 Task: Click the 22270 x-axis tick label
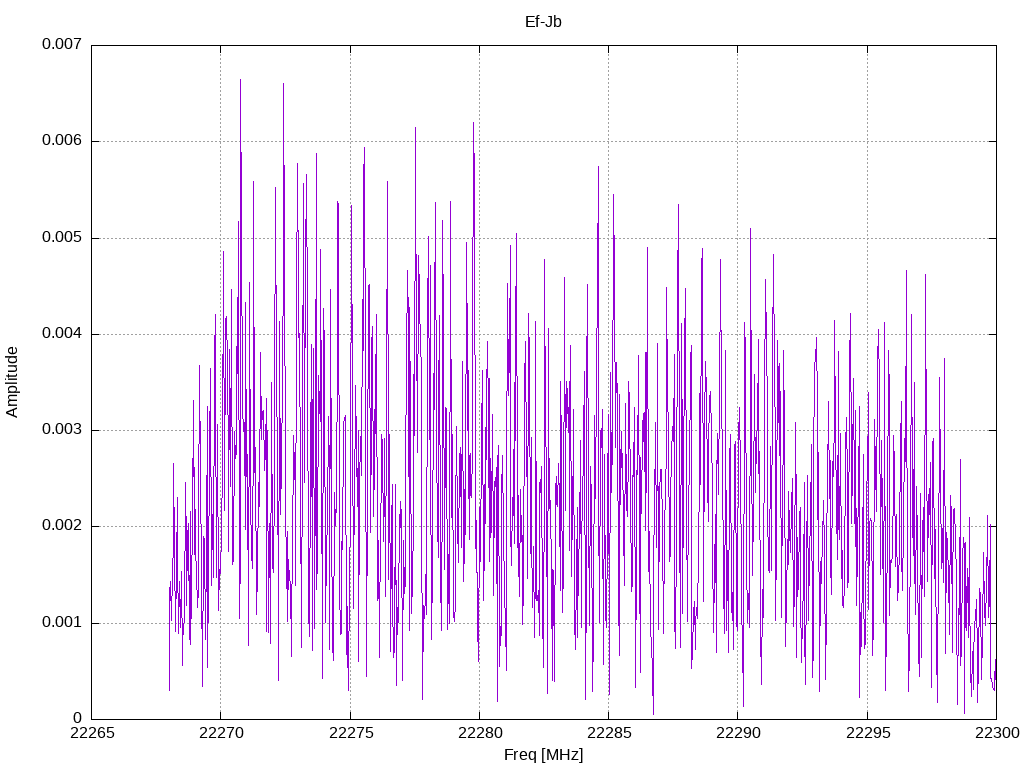(x=221, y=733)
